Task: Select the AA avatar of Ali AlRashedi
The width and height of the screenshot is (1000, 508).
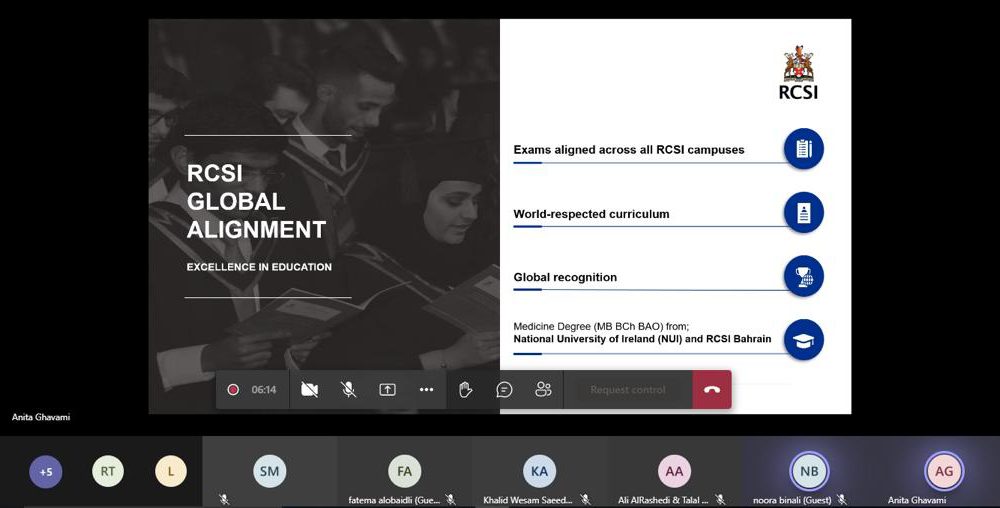Action: click(674, 471)
